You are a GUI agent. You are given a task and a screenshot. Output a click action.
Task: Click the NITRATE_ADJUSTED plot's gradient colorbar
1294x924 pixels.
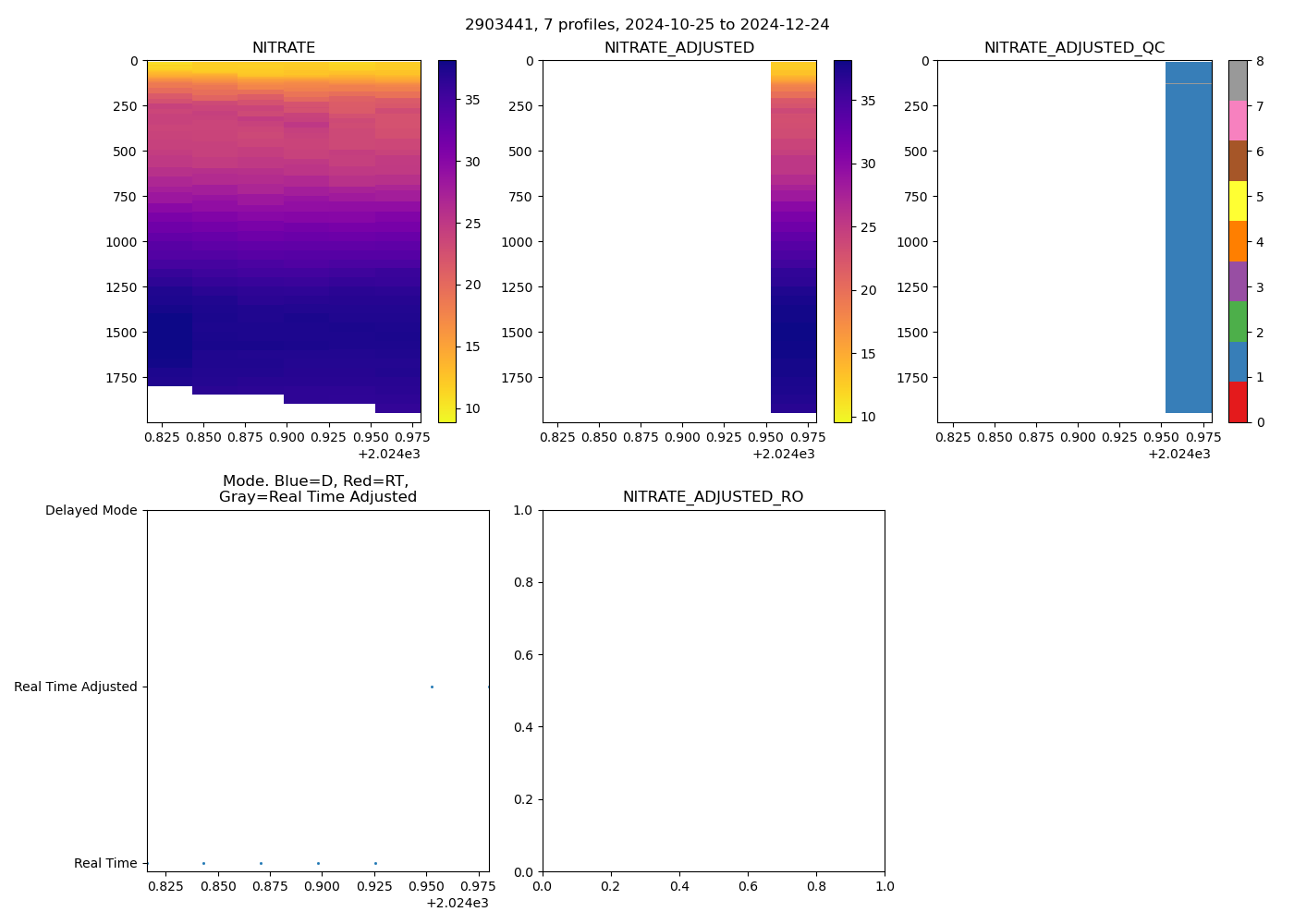coord(842,241)
